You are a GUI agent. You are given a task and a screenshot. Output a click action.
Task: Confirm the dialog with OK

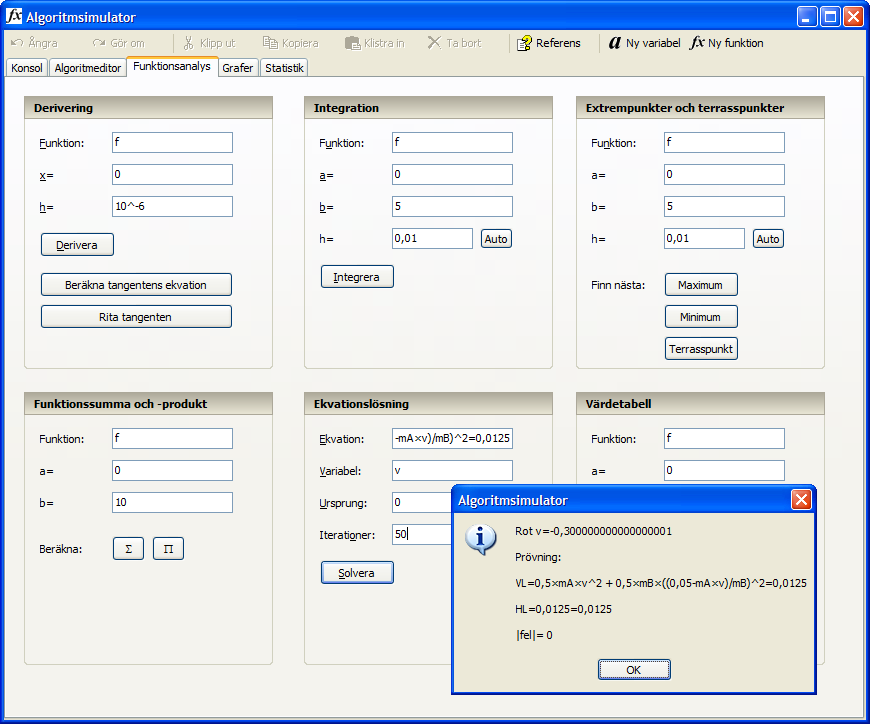tap(634, 670)
